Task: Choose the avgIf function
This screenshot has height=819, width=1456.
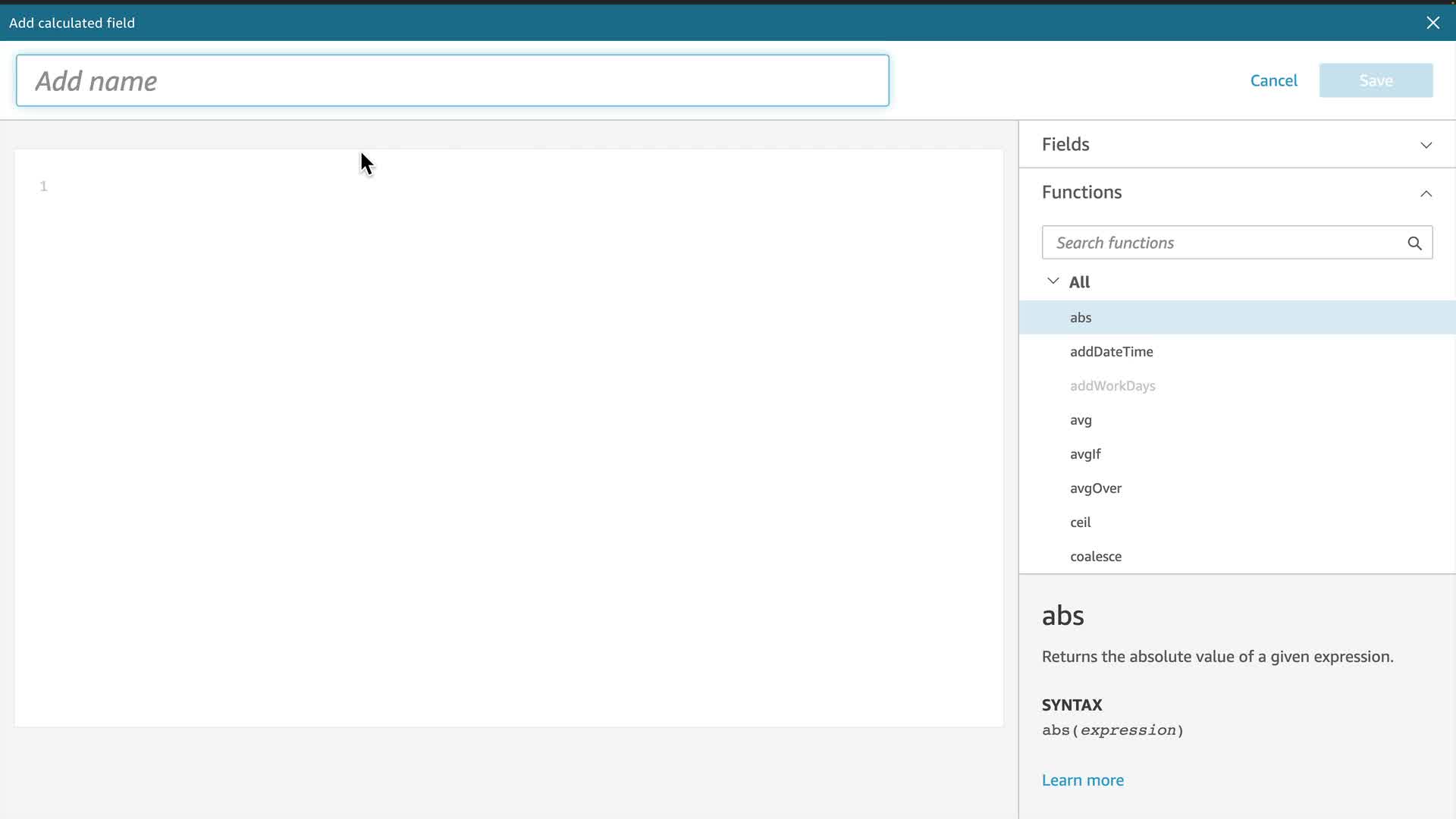Action: click(x=1085, y=454)
